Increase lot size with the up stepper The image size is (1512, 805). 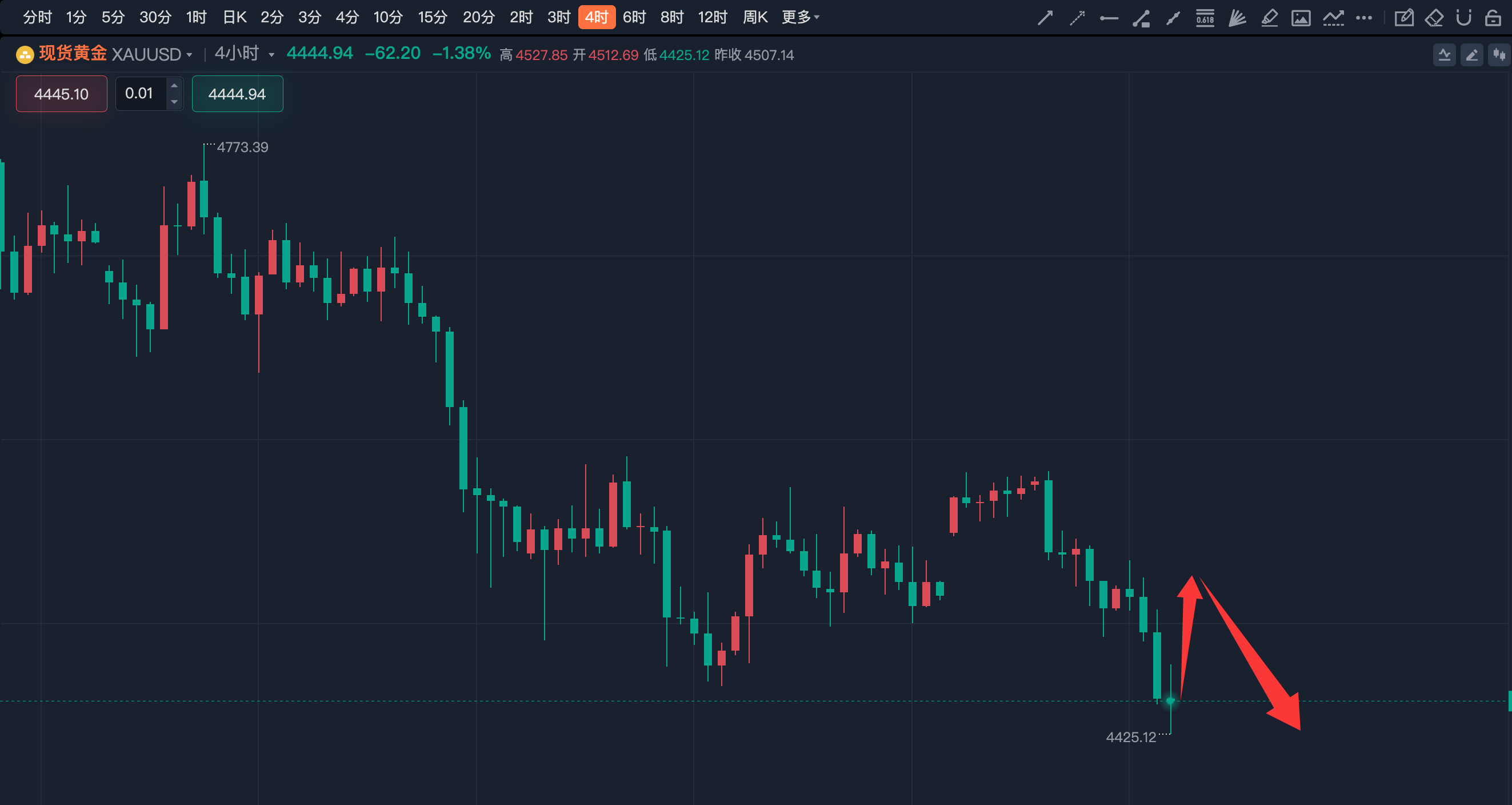(x=174, y=86)
